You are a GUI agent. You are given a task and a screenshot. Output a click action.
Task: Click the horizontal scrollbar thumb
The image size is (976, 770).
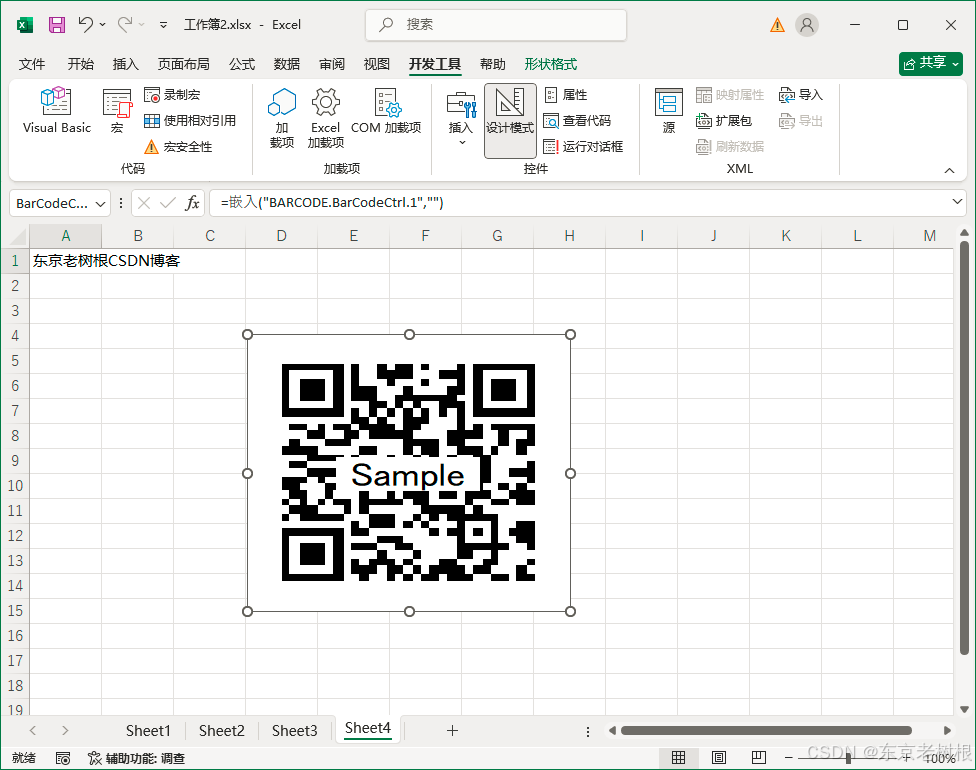(x=766, y=731)
